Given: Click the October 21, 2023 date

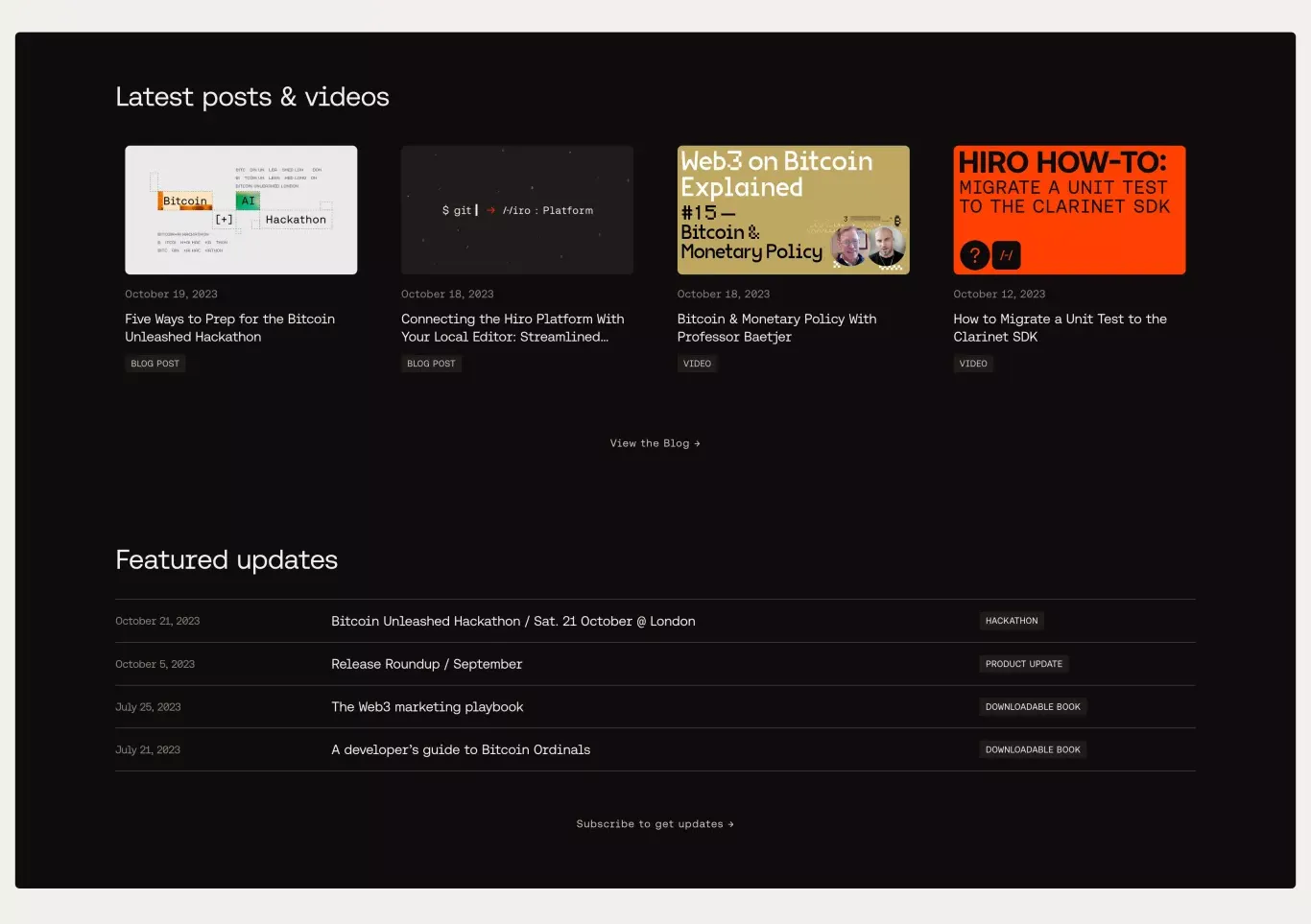Looking at the screenshot, I should 157,622.
